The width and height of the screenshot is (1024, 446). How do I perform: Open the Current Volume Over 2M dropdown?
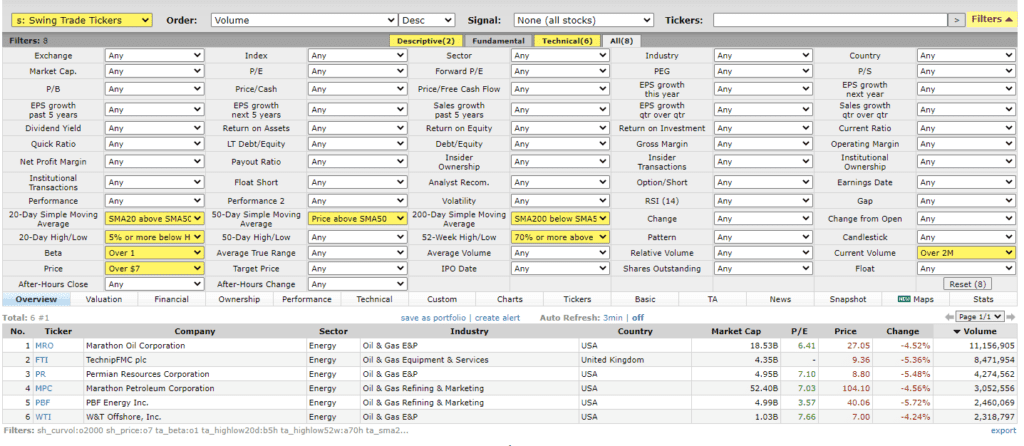(967, 253)
